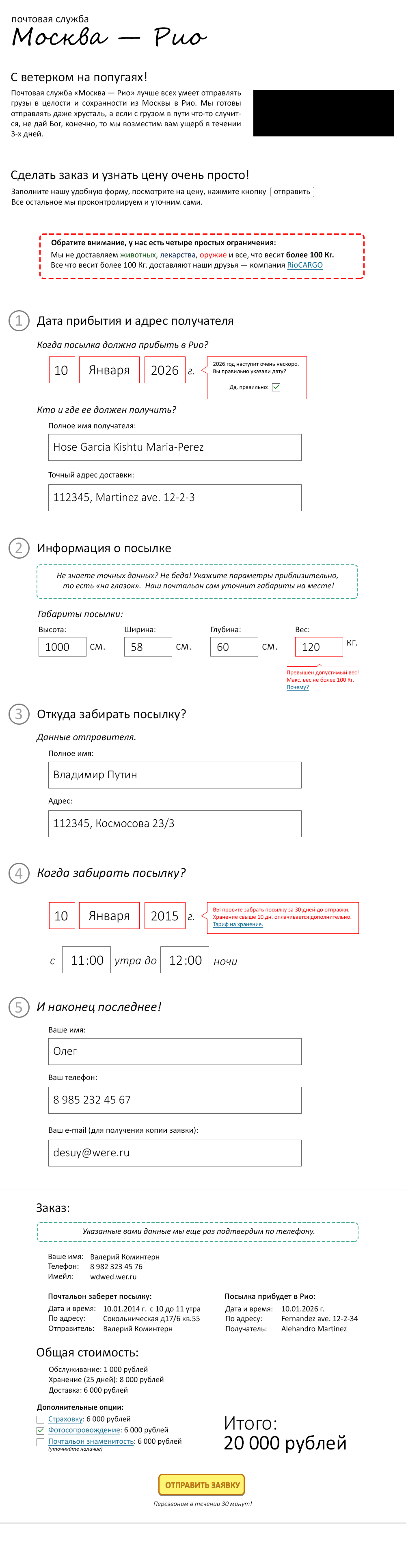
Task: Open the RioCARGO company link
Action: [x=304, y=265]
